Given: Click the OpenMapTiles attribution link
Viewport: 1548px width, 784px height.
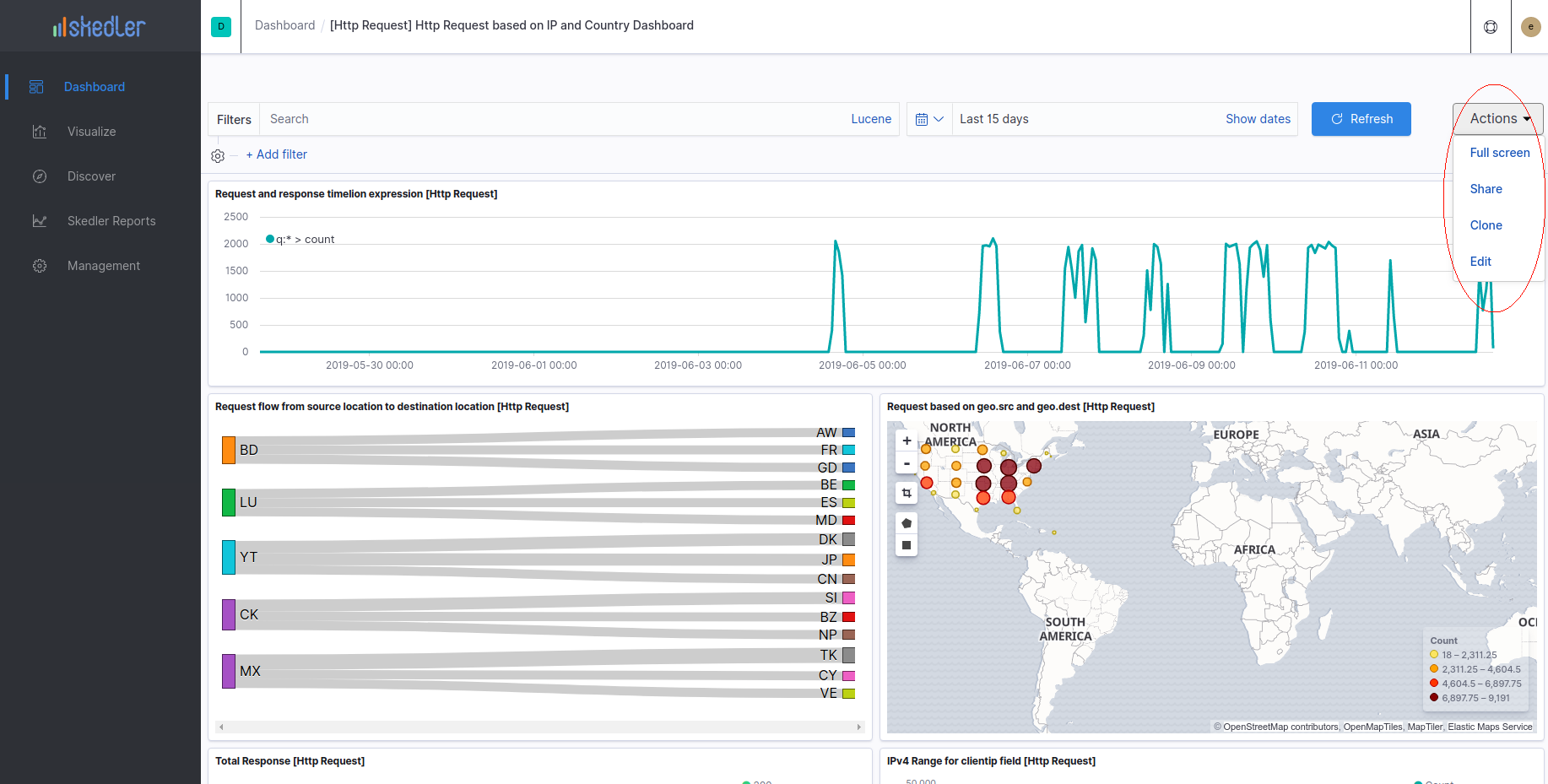Looking at the screenshot, I should [x=1372, y=727].
